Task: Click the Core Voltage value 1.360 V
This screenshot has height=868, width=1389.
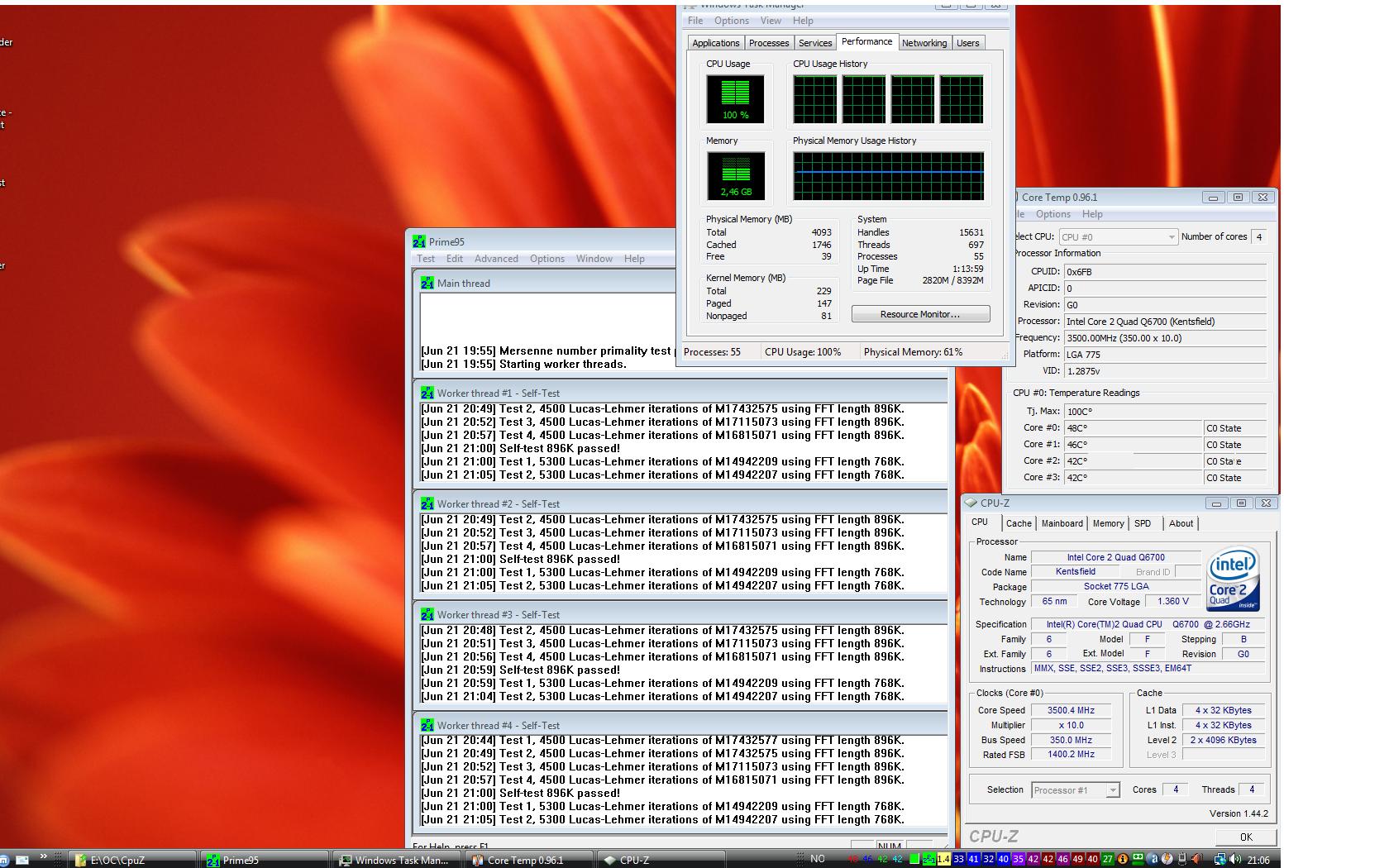Action: [x=1173, y=601]
